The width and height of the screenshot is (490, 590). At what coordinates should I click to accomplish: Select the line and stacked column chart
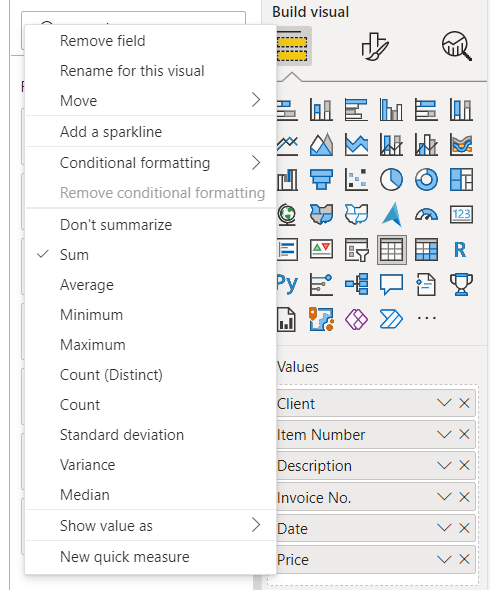391,144
